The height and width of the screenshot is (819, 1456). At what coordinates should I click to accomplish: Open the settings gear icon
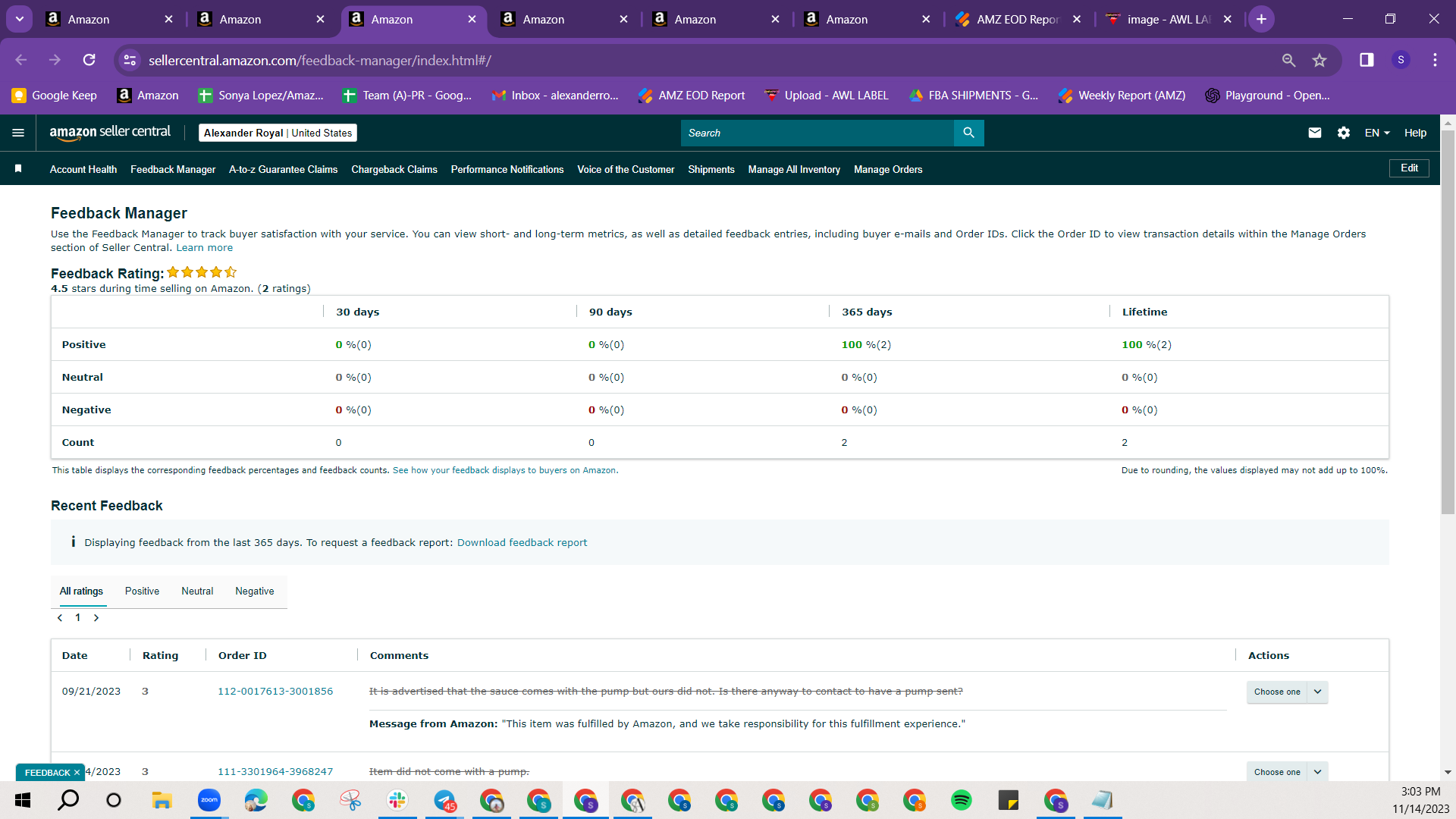(x=1344, y=133)
